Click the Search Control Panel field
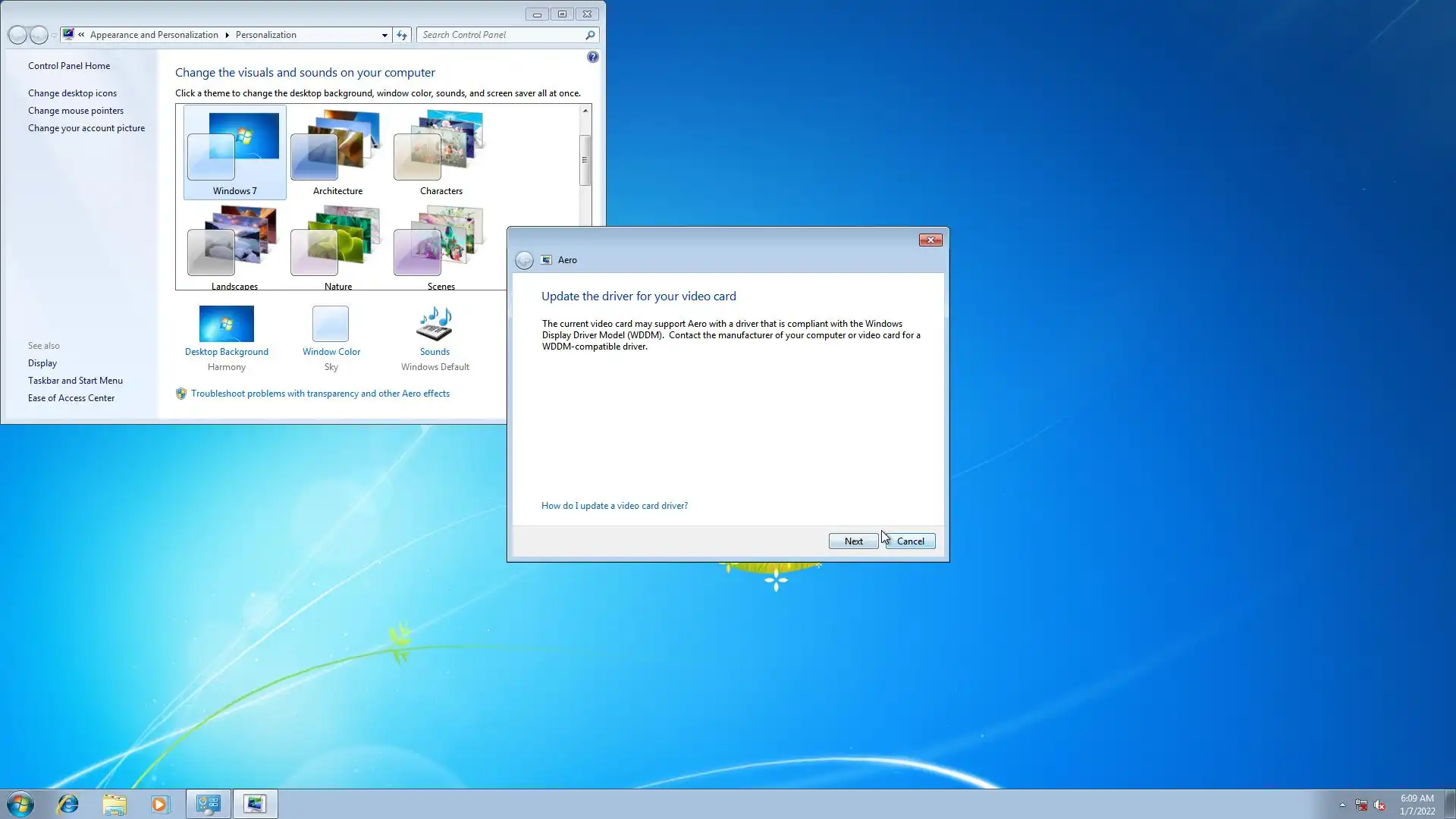This screenshot has height=819, width=1456. pos(500,35)
